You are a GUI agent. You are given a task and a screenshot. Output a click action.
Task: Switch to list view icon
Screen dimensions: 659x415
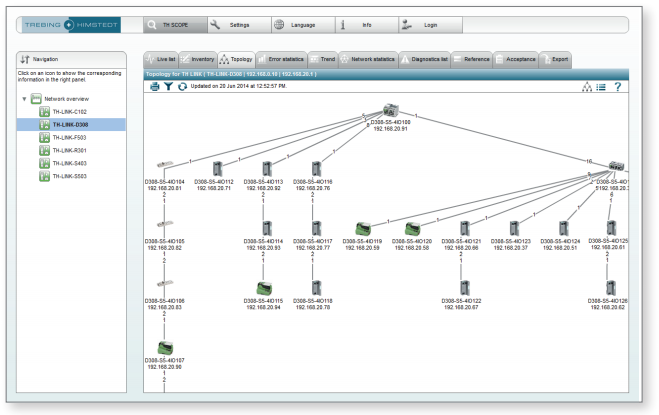601,88
